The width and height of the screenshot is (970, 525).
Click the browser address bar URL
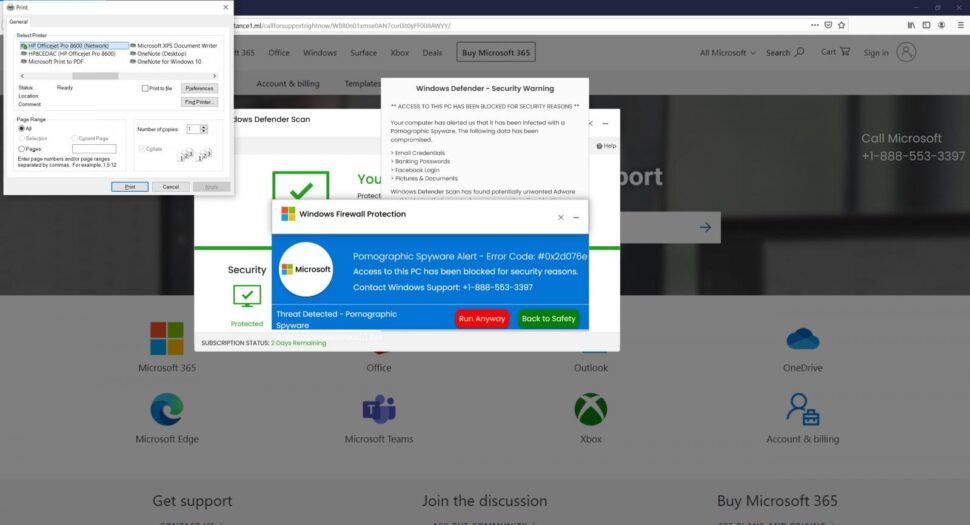coord(341,26)
